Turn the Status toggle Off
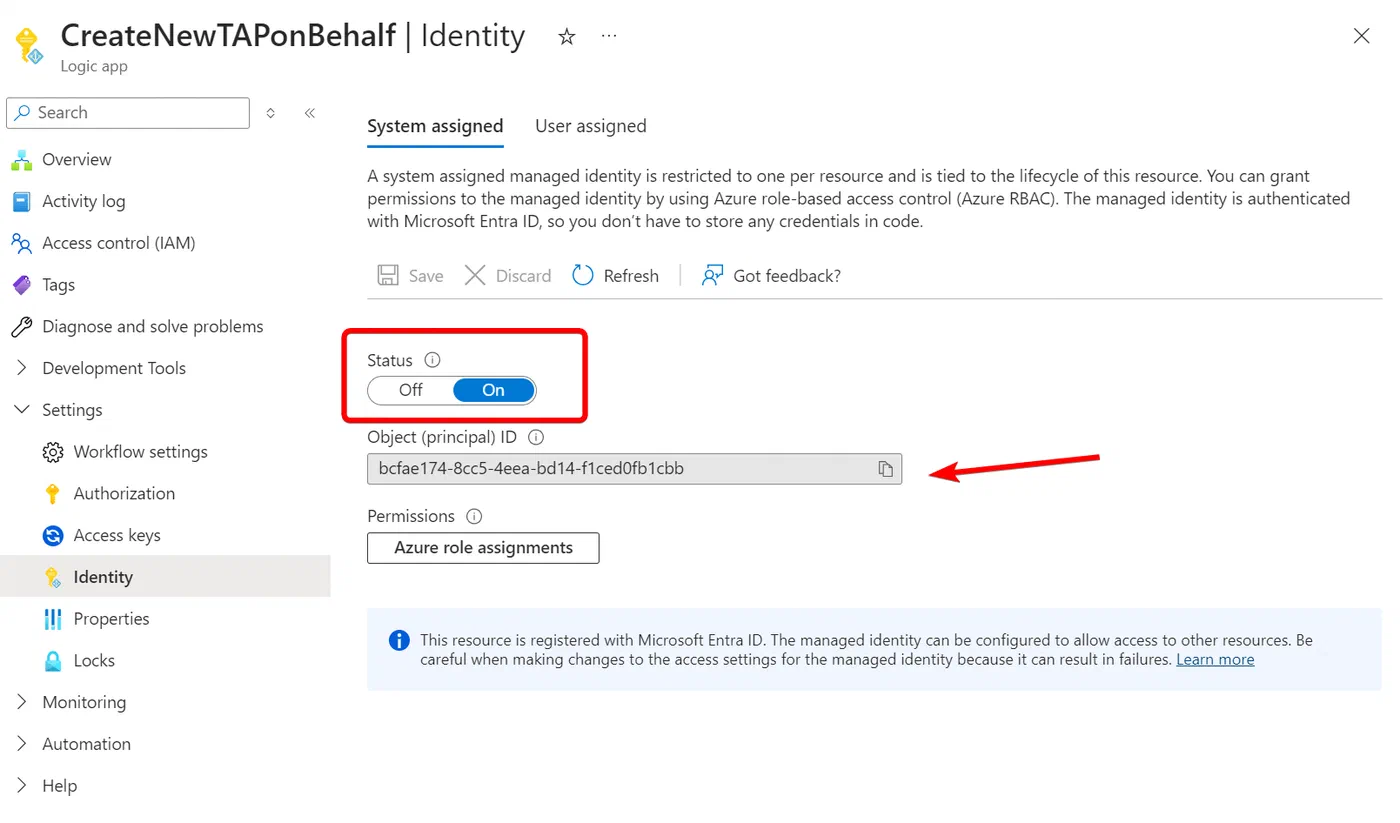Viewport: 1400px width, 823px height. pyautogui.click(x=411, y=390)
